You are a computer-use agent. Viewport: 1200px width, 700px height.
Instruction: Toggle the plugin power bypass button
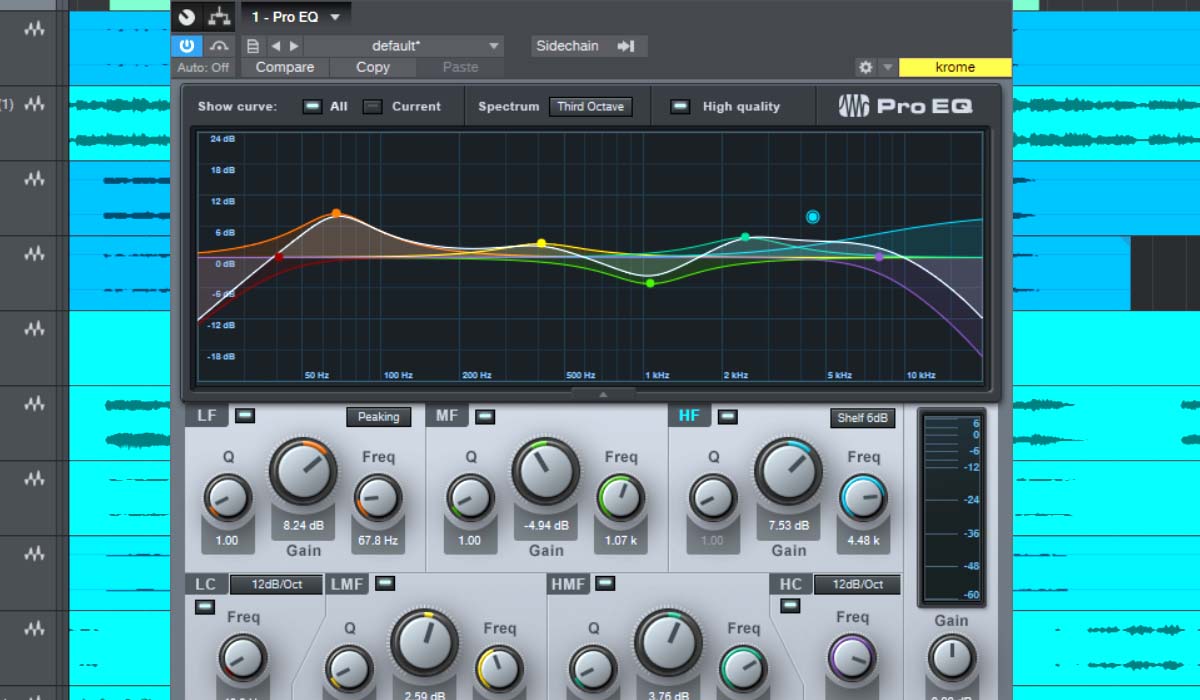[x=186, y=45]
